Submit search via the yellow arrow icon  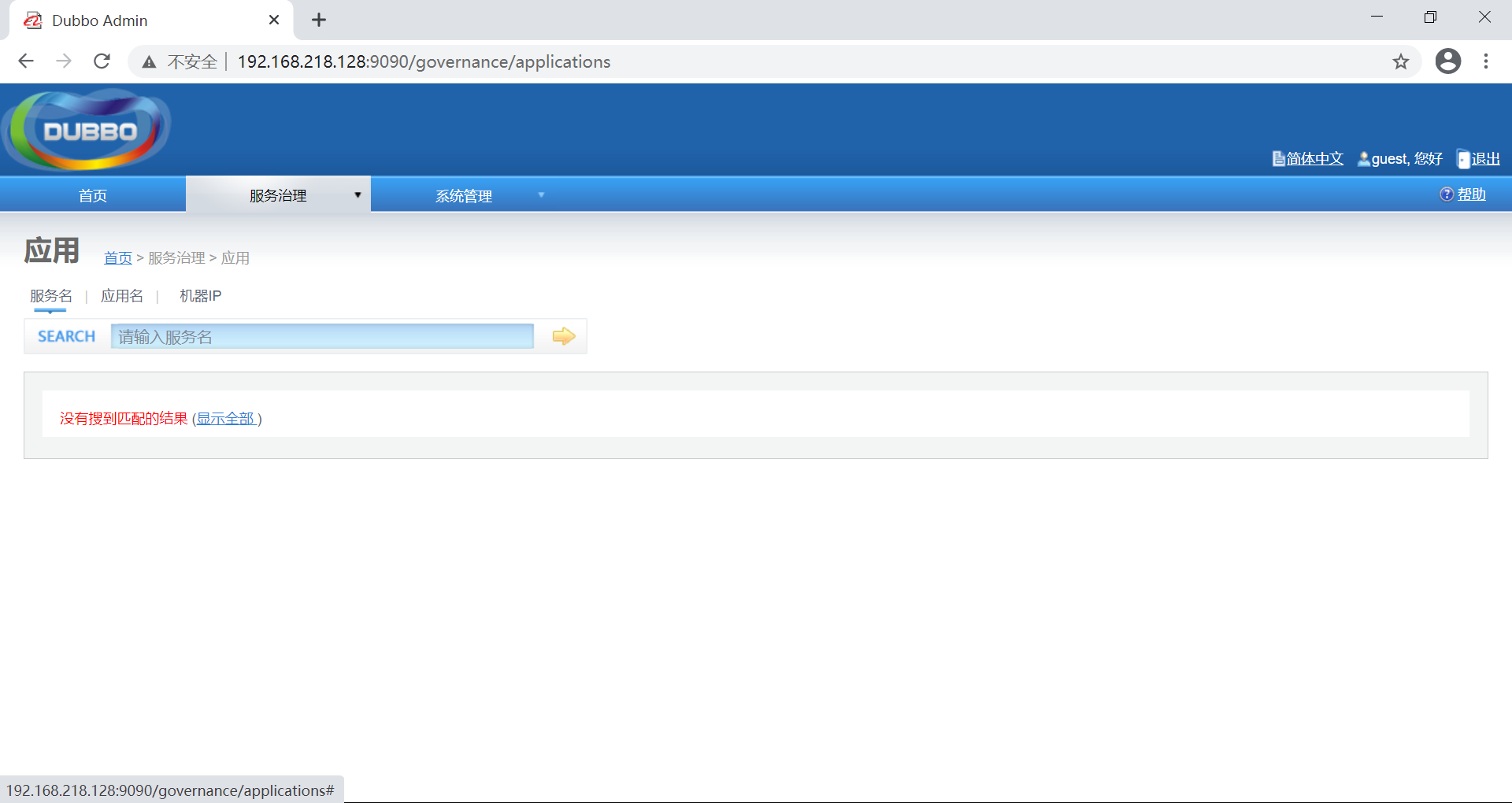tap(562, 335)
